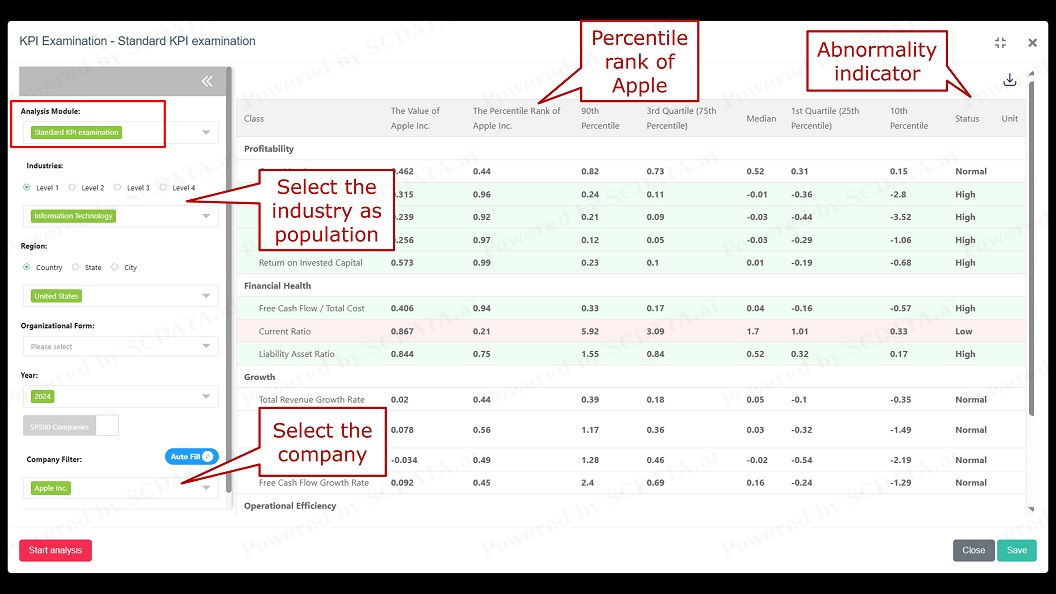Screen dimensions: 1056x594
Task: Select the State region radio button
Action: [75, 267]
